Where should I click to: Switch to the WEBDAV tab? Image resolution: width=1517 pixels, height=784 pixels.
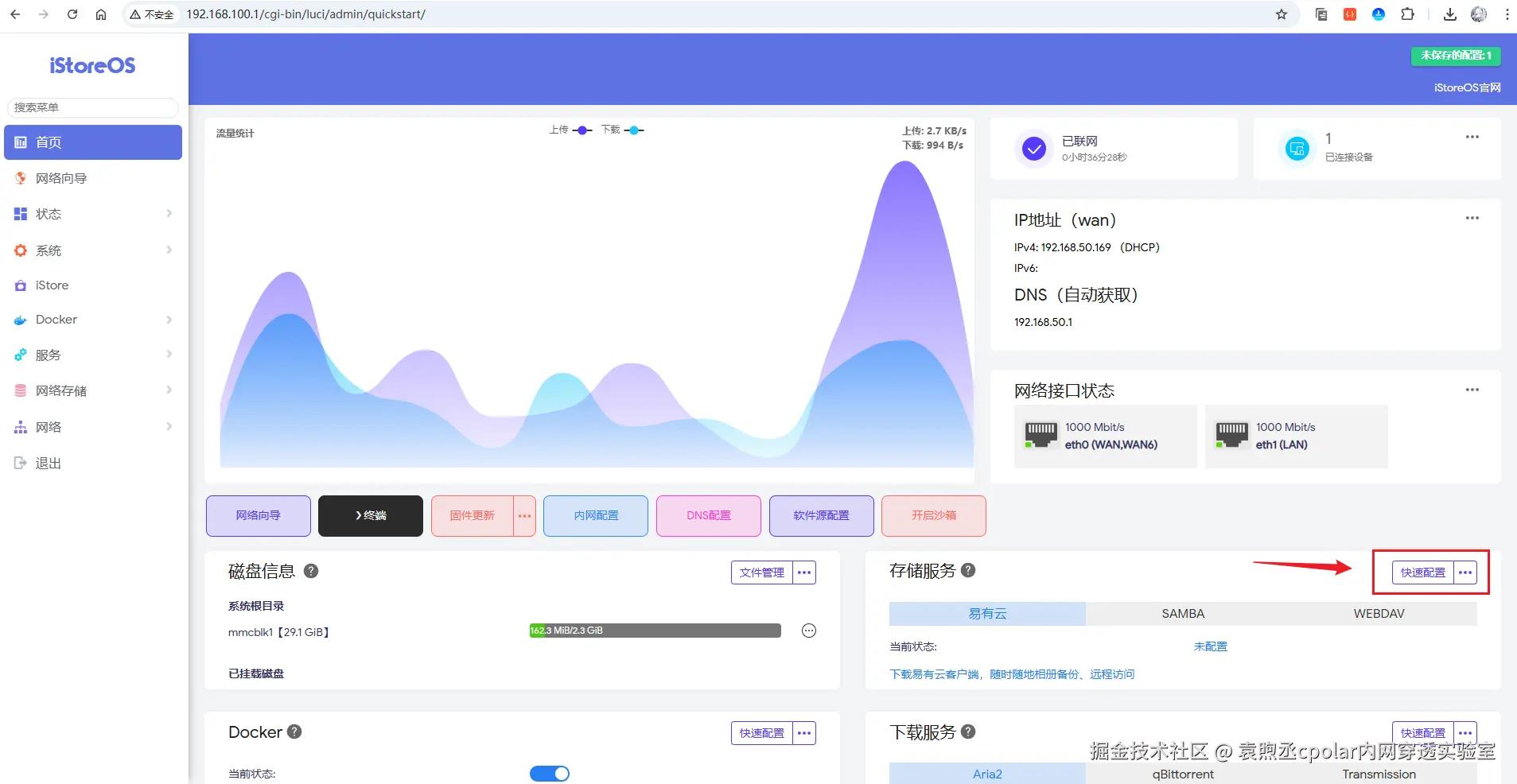click(x=1379, y=614)
